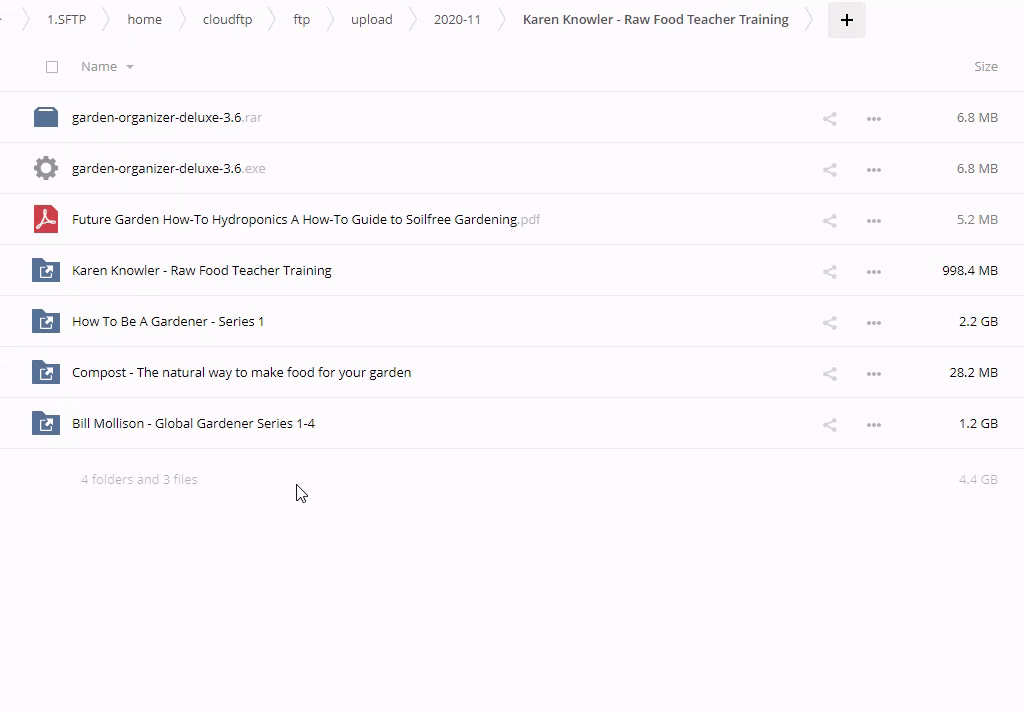Click the Compost shared folder icon
This screenshot has width=1024, height=712.
[46, 372]
